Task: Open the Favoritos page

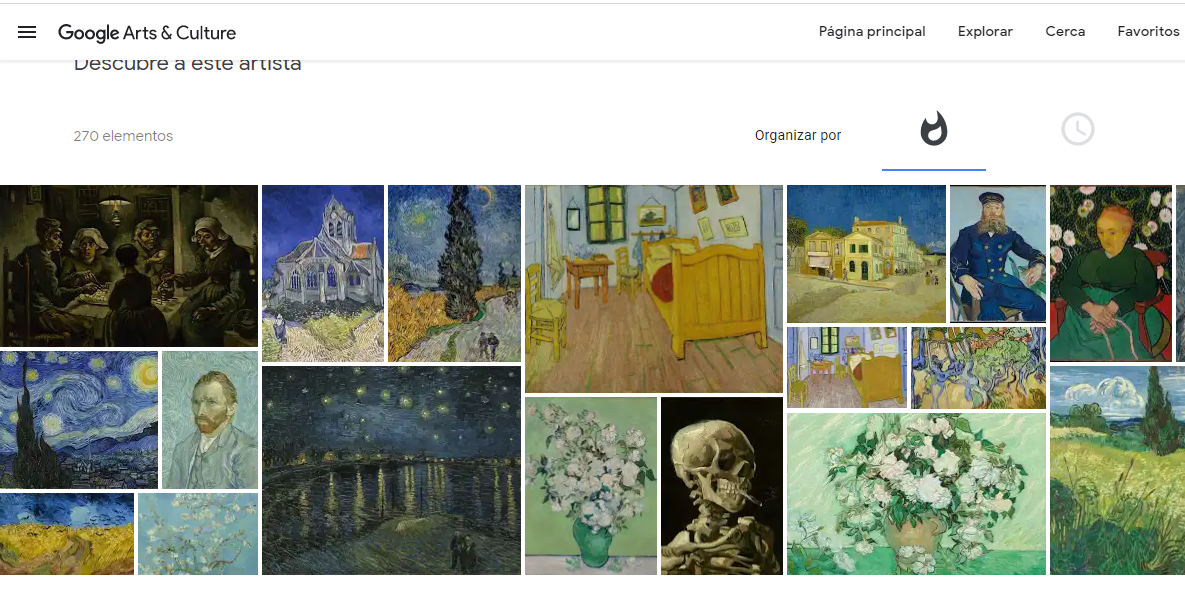Action: pos(1148,32)
